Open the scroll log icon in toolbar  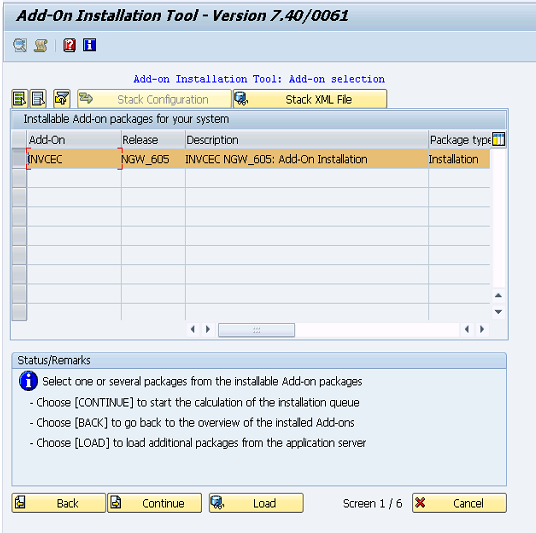pyautogui.click(x=41, y=45)
